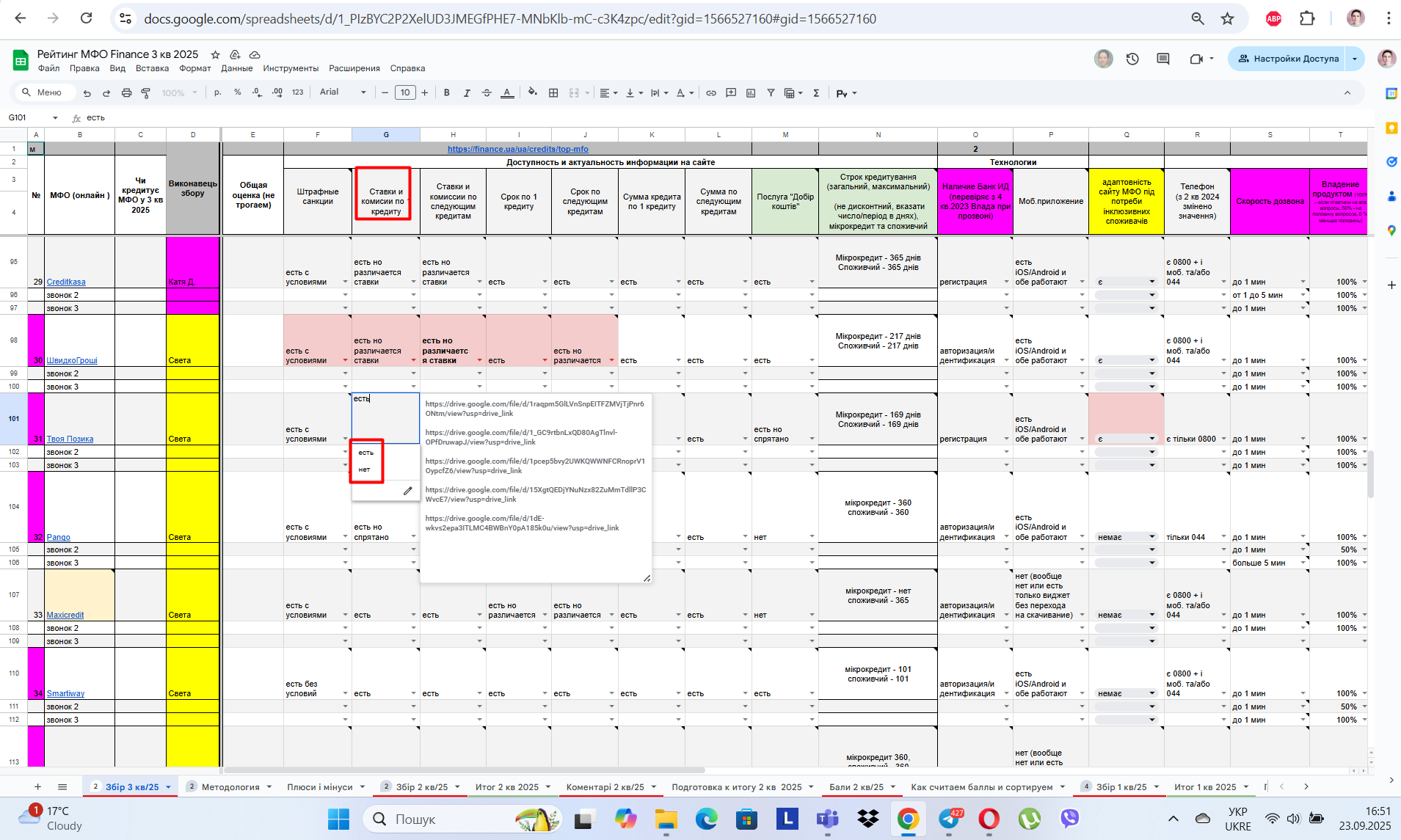Switch to Итог 2 кв 2025 tab
1401x840 pixels.
pyautogui.click(x=507, y=787)
